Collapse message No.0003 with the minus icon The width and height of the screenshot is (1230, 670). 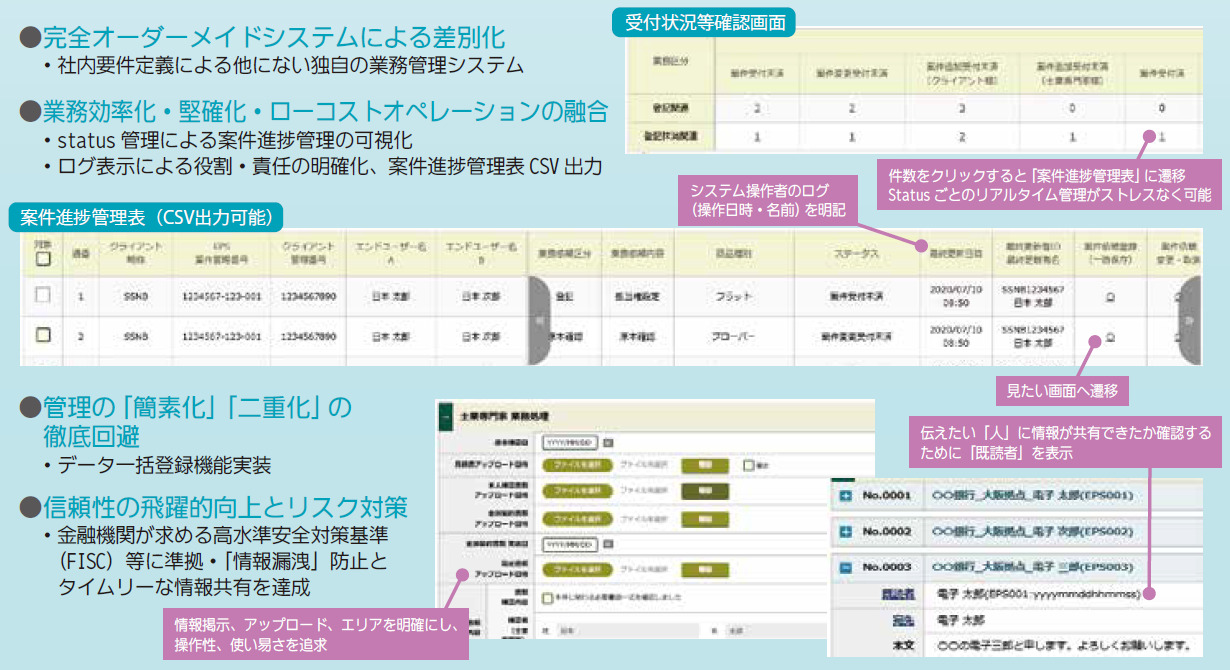(845, 567)
